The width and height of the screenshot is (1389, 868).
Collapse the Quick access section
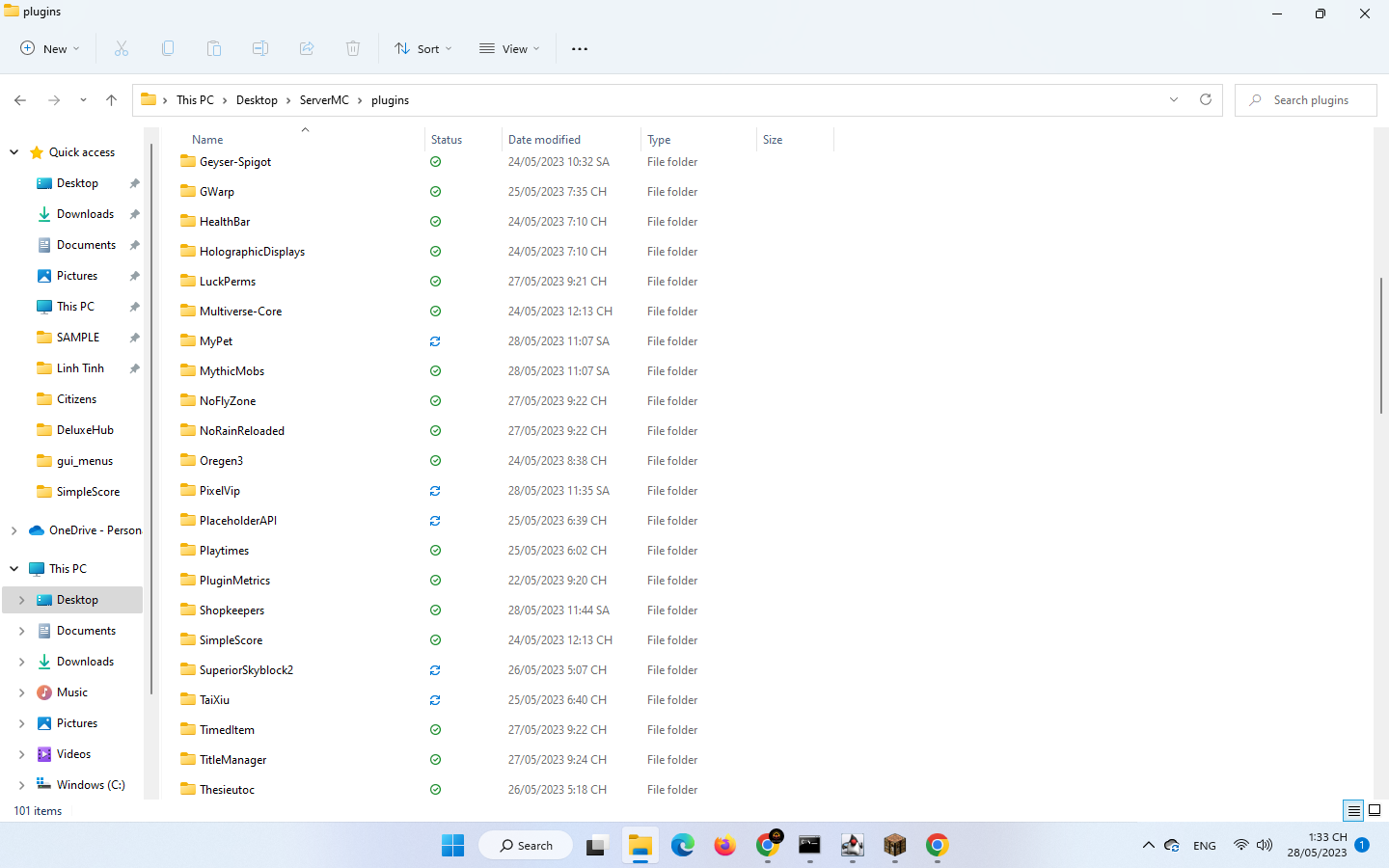[x=14, y=152]
